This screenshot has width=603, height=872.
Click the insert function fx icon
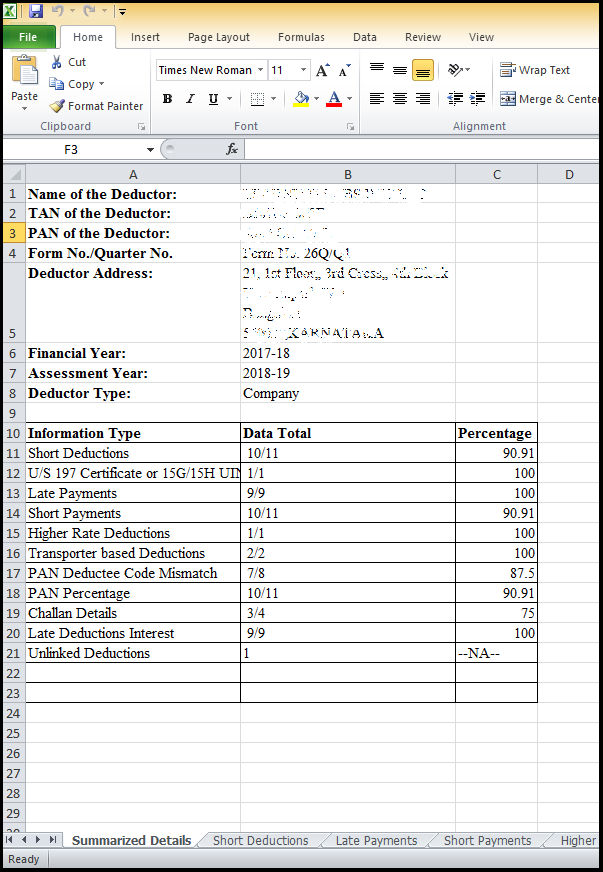coord(232,149)
